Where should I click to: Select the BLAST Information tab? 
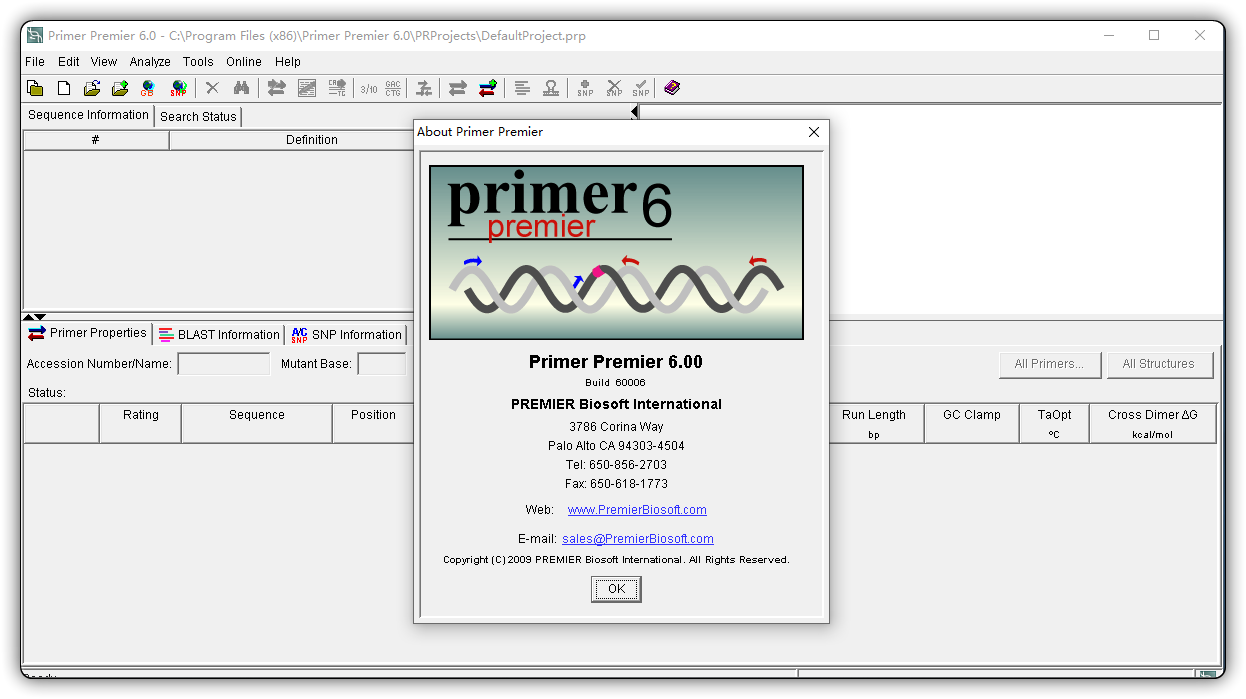tap(219, 335)
